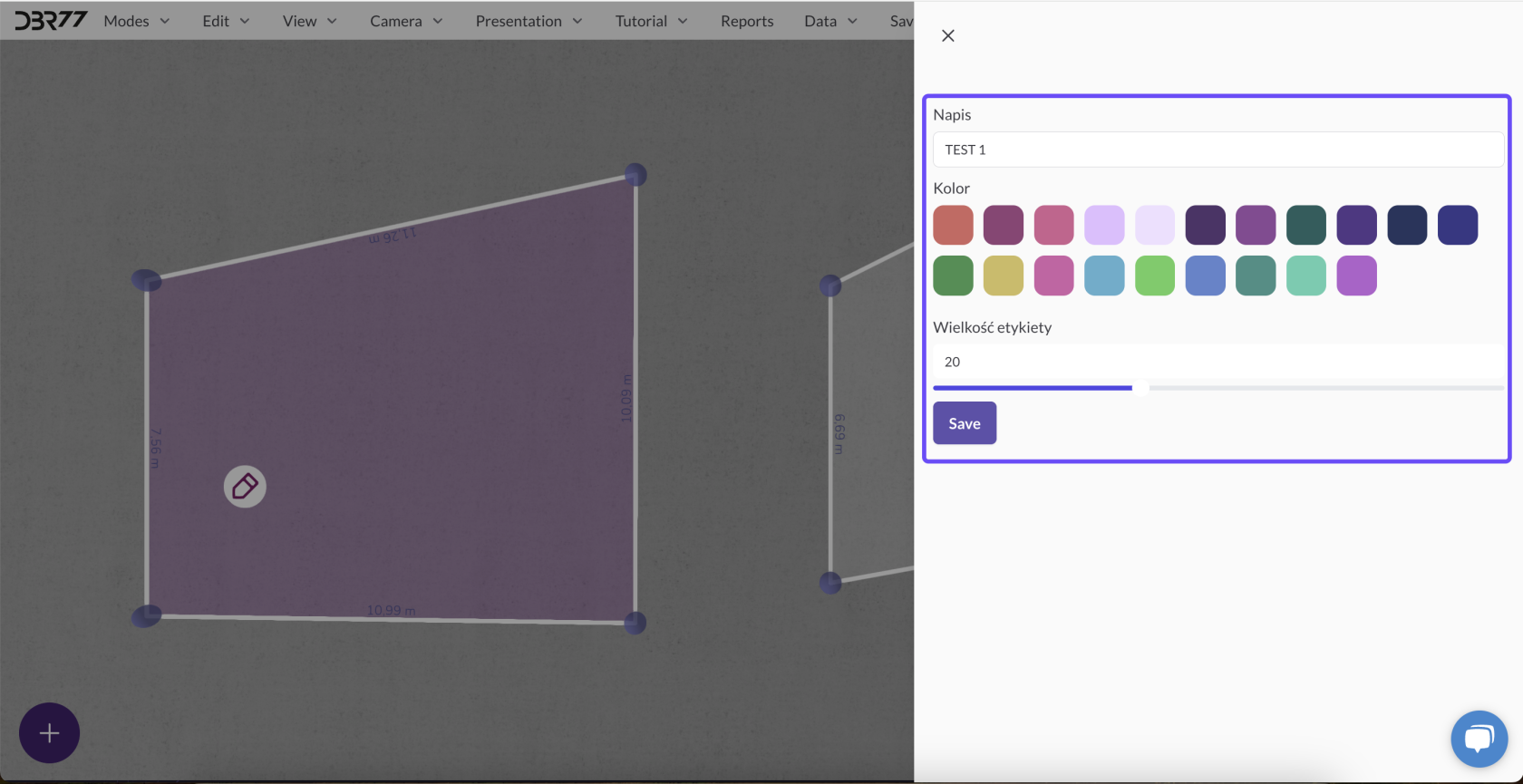This screenshot has width=1523, height=784.
Task: Select the orchid violet swatch in second row
Action: click(1357, 276)
